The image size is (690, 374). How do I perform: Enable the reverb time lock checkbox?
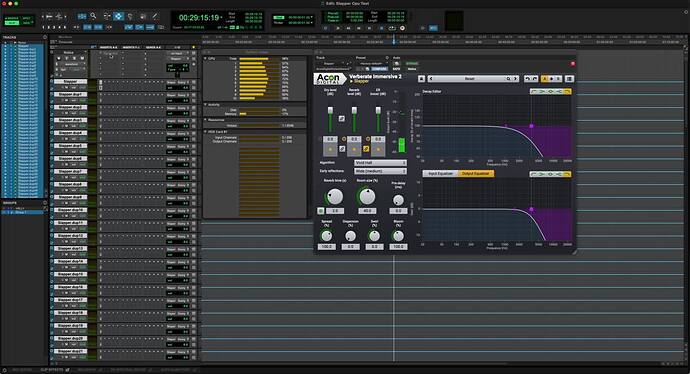coord(321,211)
